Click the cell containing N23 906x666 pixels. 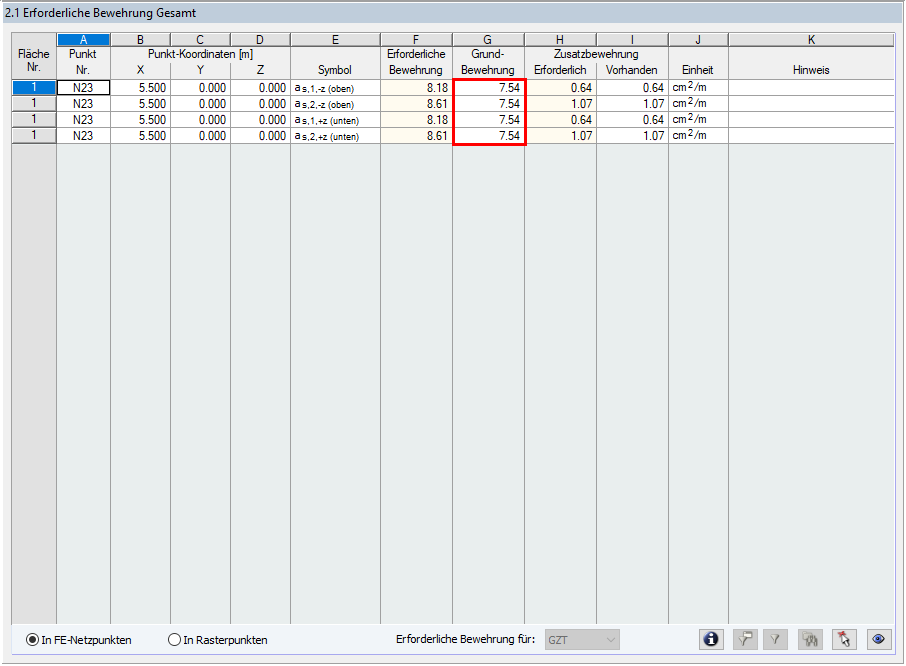click(83, 87)
